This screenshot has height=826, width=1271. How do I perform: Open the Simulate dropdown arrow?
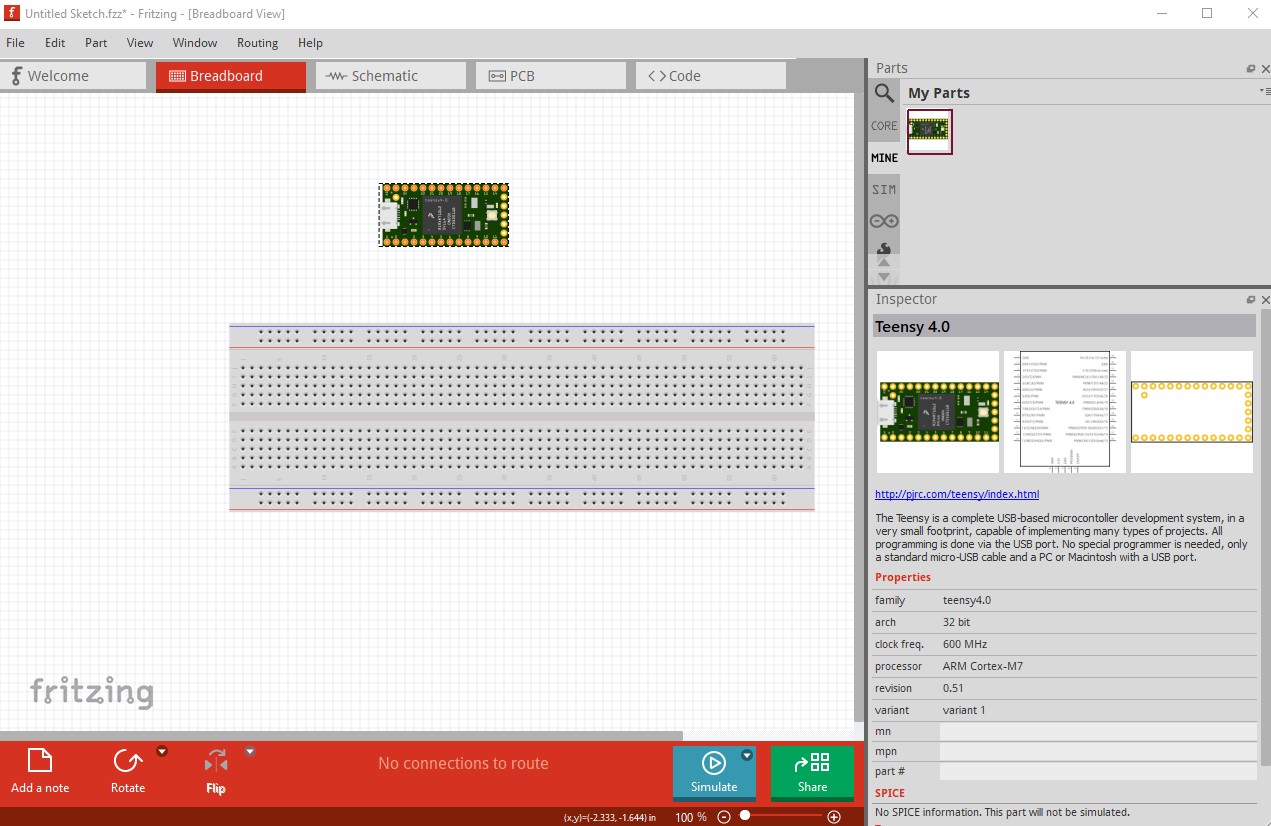[747, 756]
